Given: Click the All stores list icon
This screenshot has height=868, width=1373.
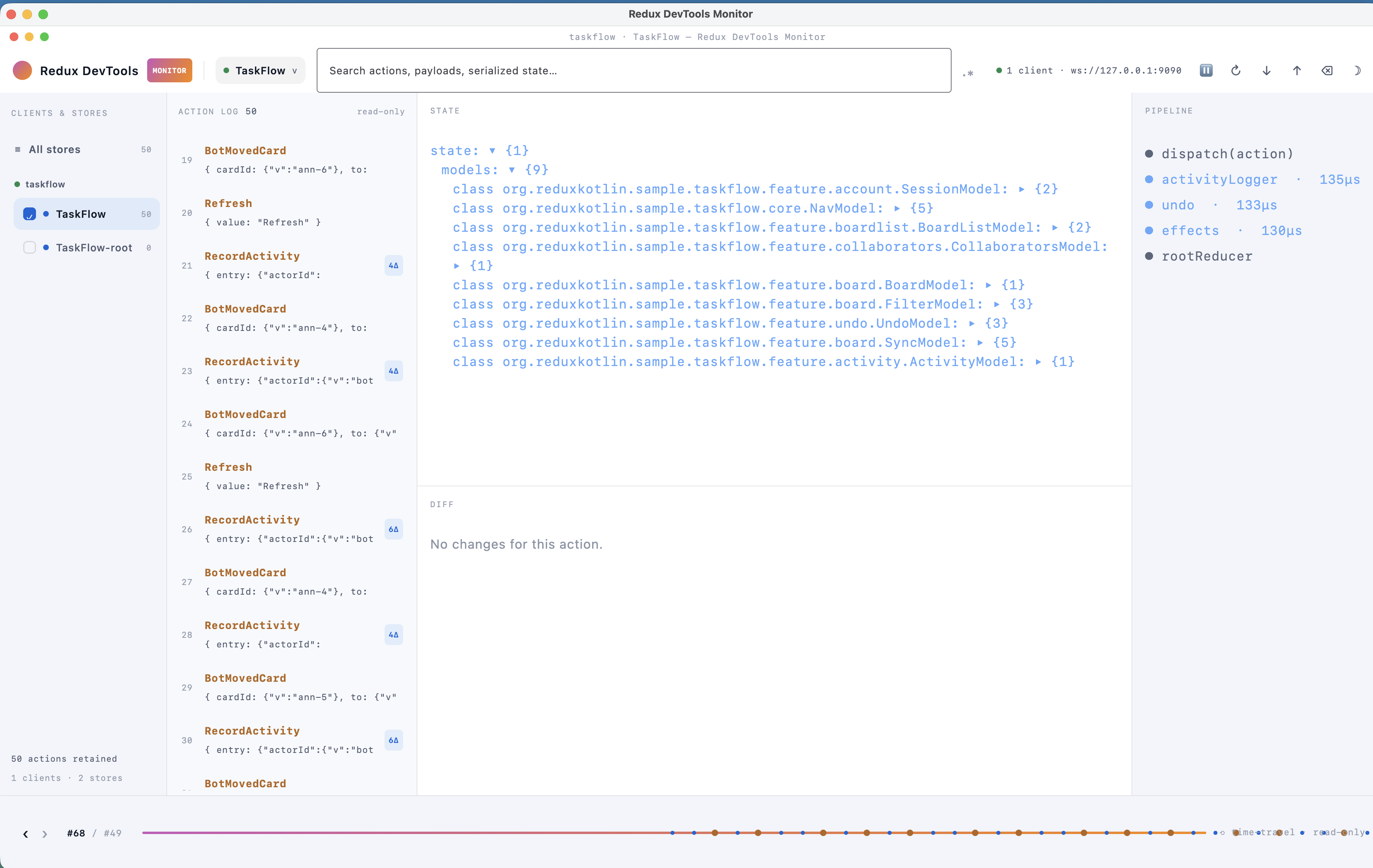Looking at the screenshot, I should point(18,149).
